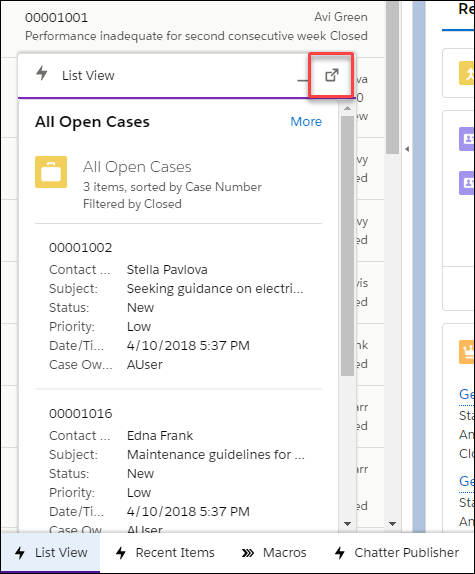The height and width of the screenshot is (574, 475).
Task: Open the Macros utility from bottom bar
Action: (x=274, y=552)
